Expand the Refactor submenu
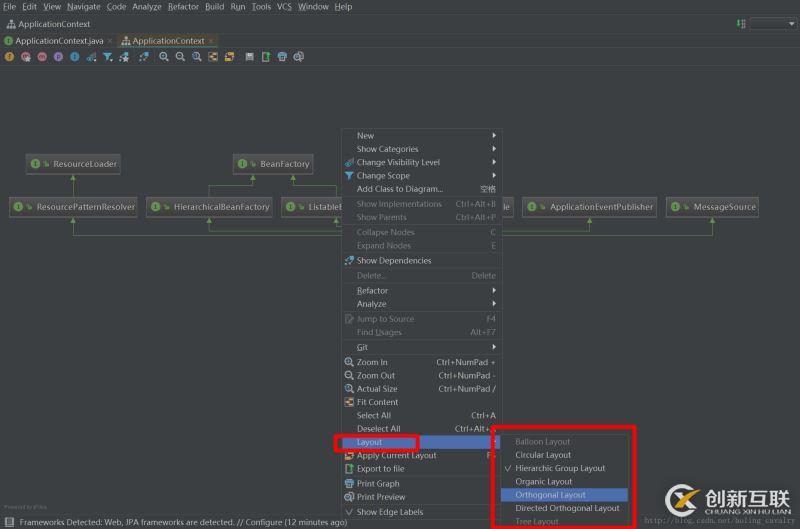Viewport: 800px width, 529px height. [x=420, y=290]
